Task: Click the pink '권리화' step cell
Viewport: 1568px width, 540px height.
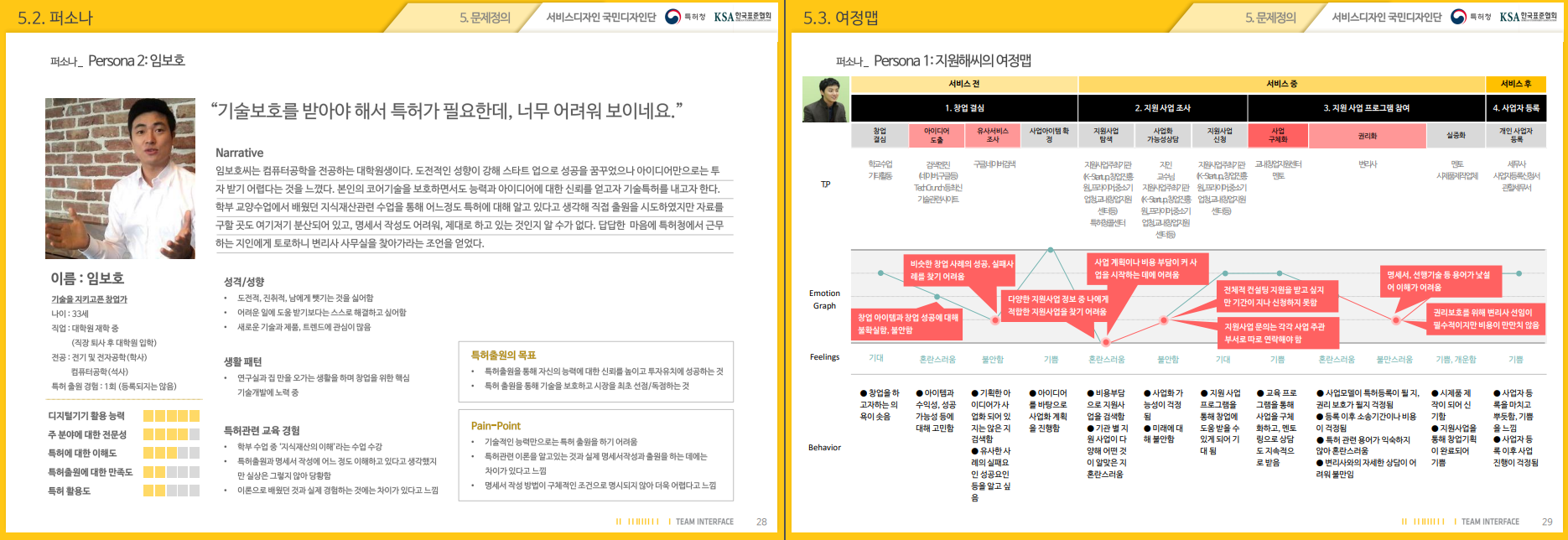Action: pos(1367,135)
